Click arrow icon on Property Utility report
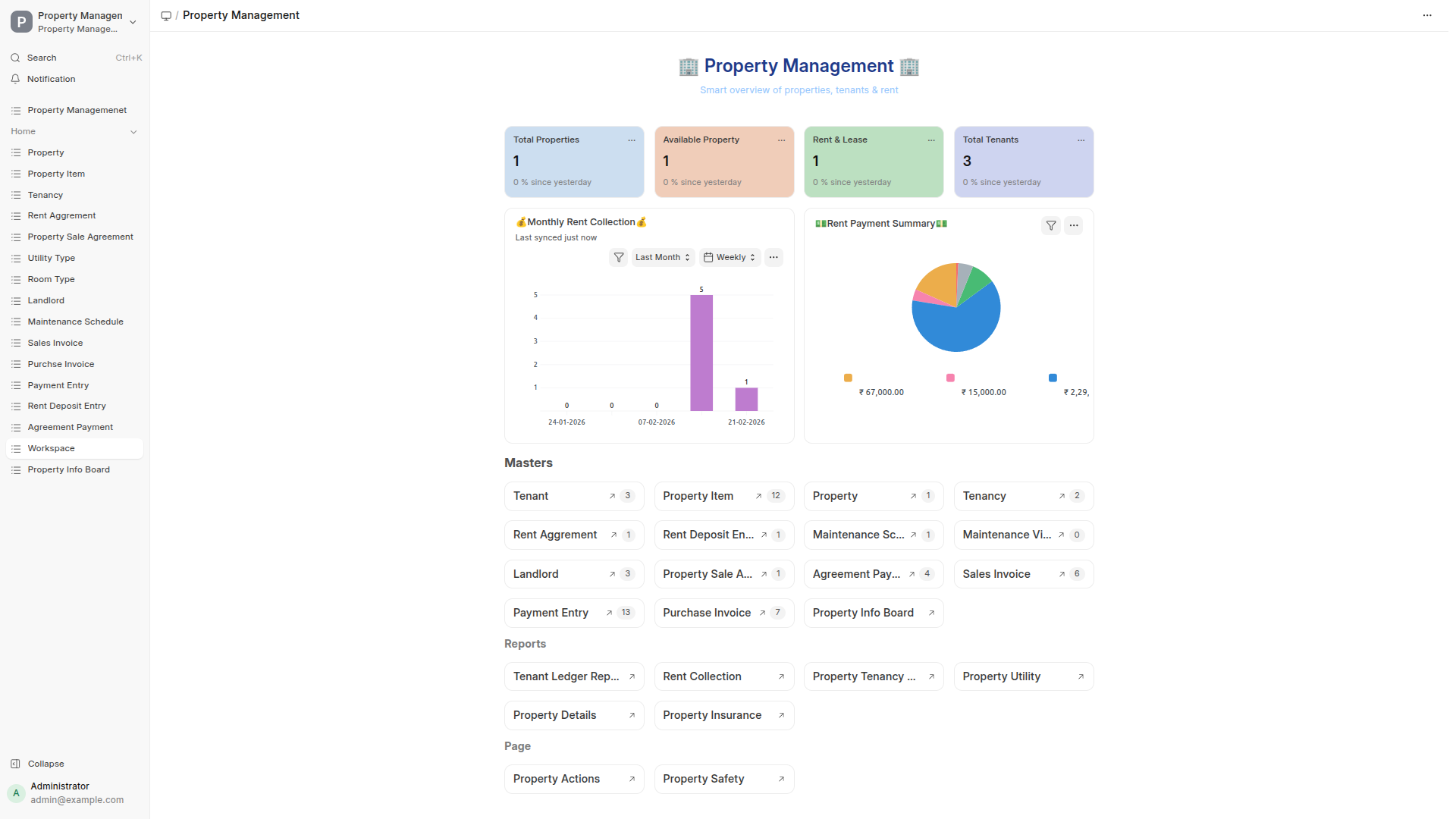This screenshot has width=1456, height=819. [1081, 676]
